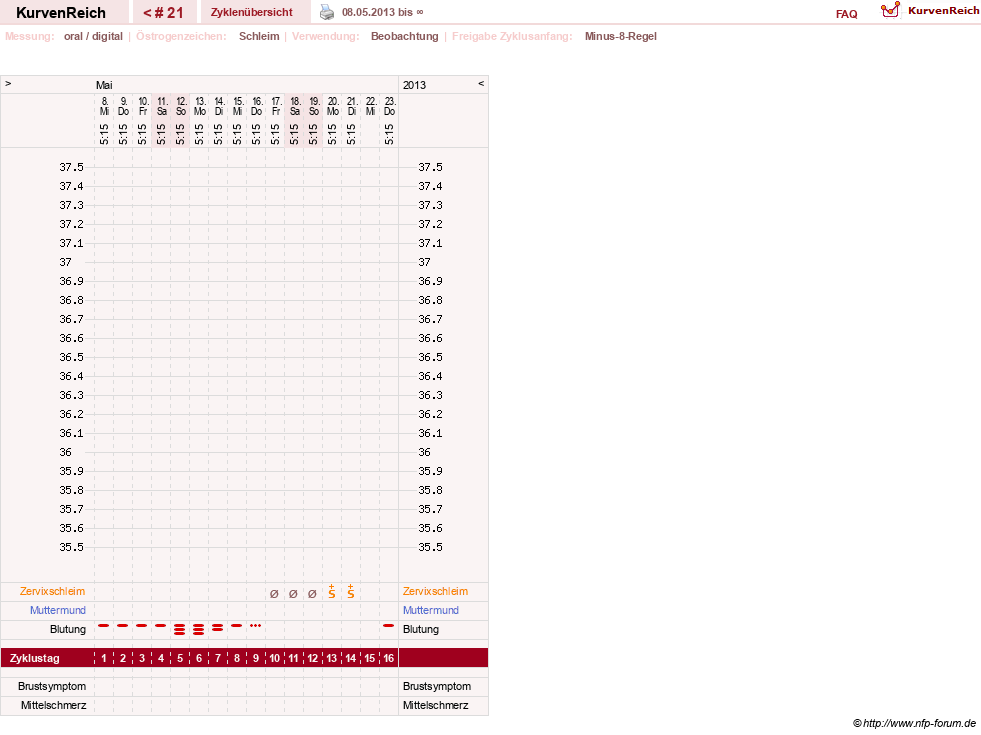Click the bleeding mark on cycle day 8
The image size is (981, 735).
(236, 626)
